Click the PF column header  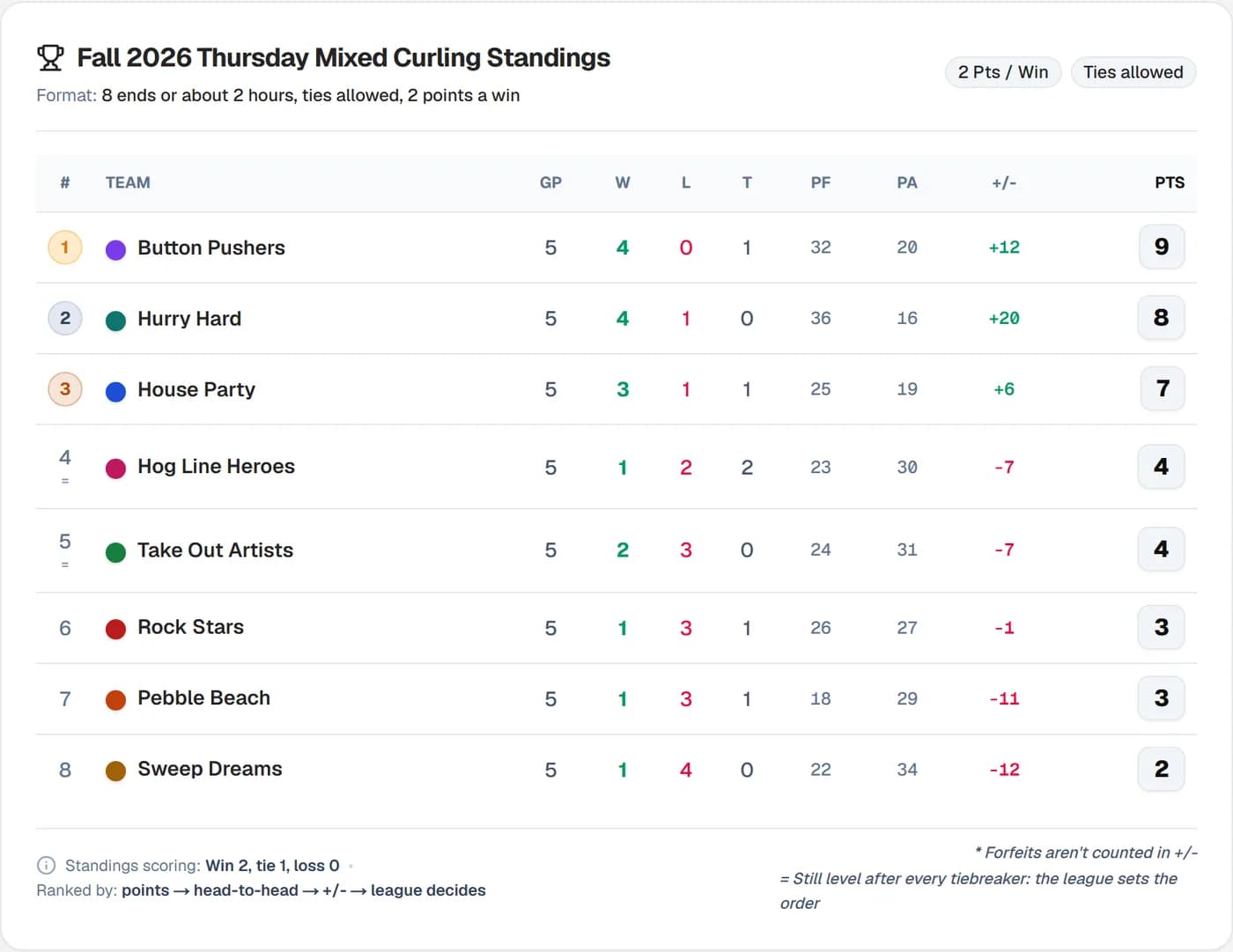point(821,182)
